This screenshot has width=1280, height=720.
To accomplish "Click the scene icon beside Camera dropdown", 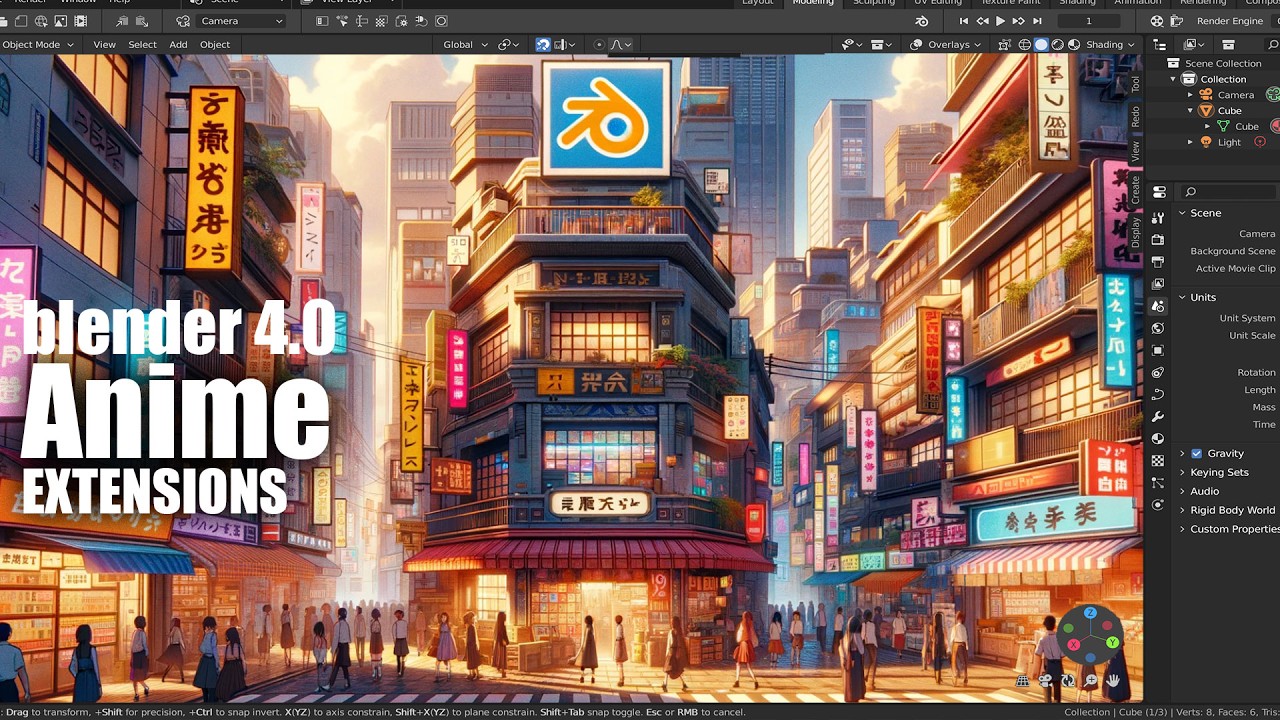I will 183,21.
